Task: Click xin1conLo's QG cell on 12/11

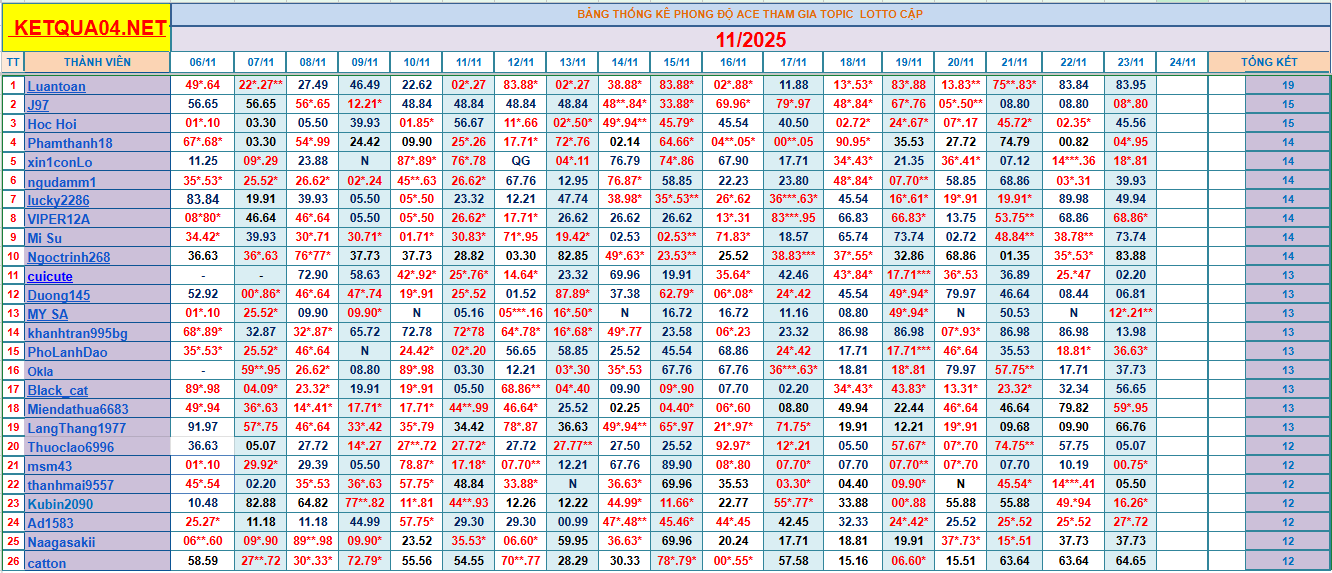Action: pos(521,161)
